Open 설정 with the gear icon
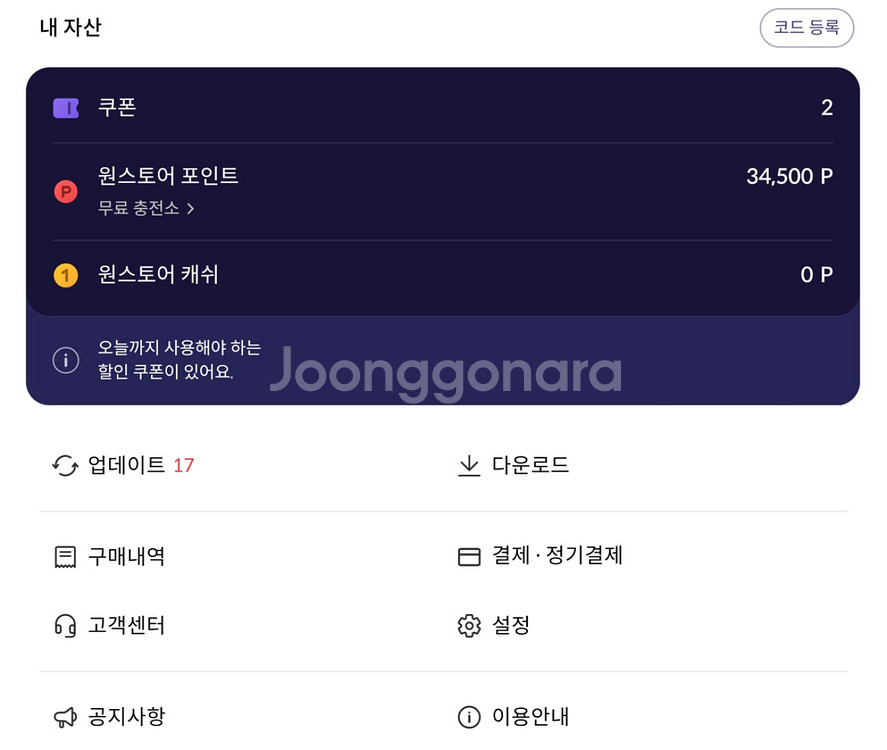Screen dimensions: 887x750 (x=469, y=625)
